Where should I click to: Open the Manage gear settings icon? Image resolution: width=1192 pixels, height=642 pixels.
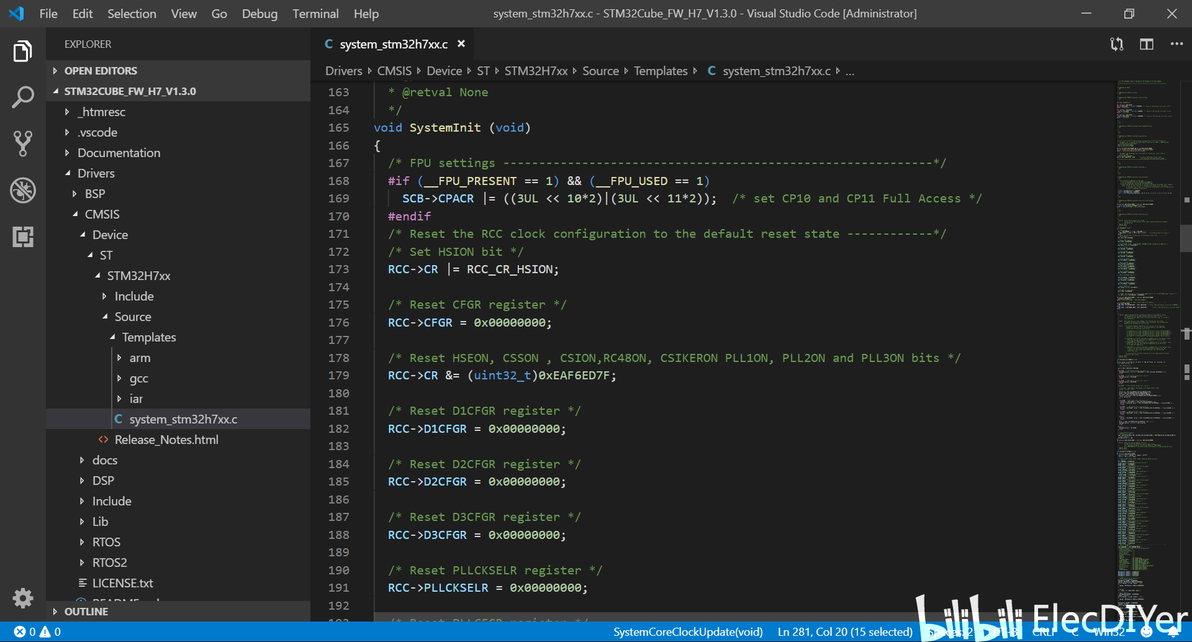pyautogui.click(x=22, y=598)
